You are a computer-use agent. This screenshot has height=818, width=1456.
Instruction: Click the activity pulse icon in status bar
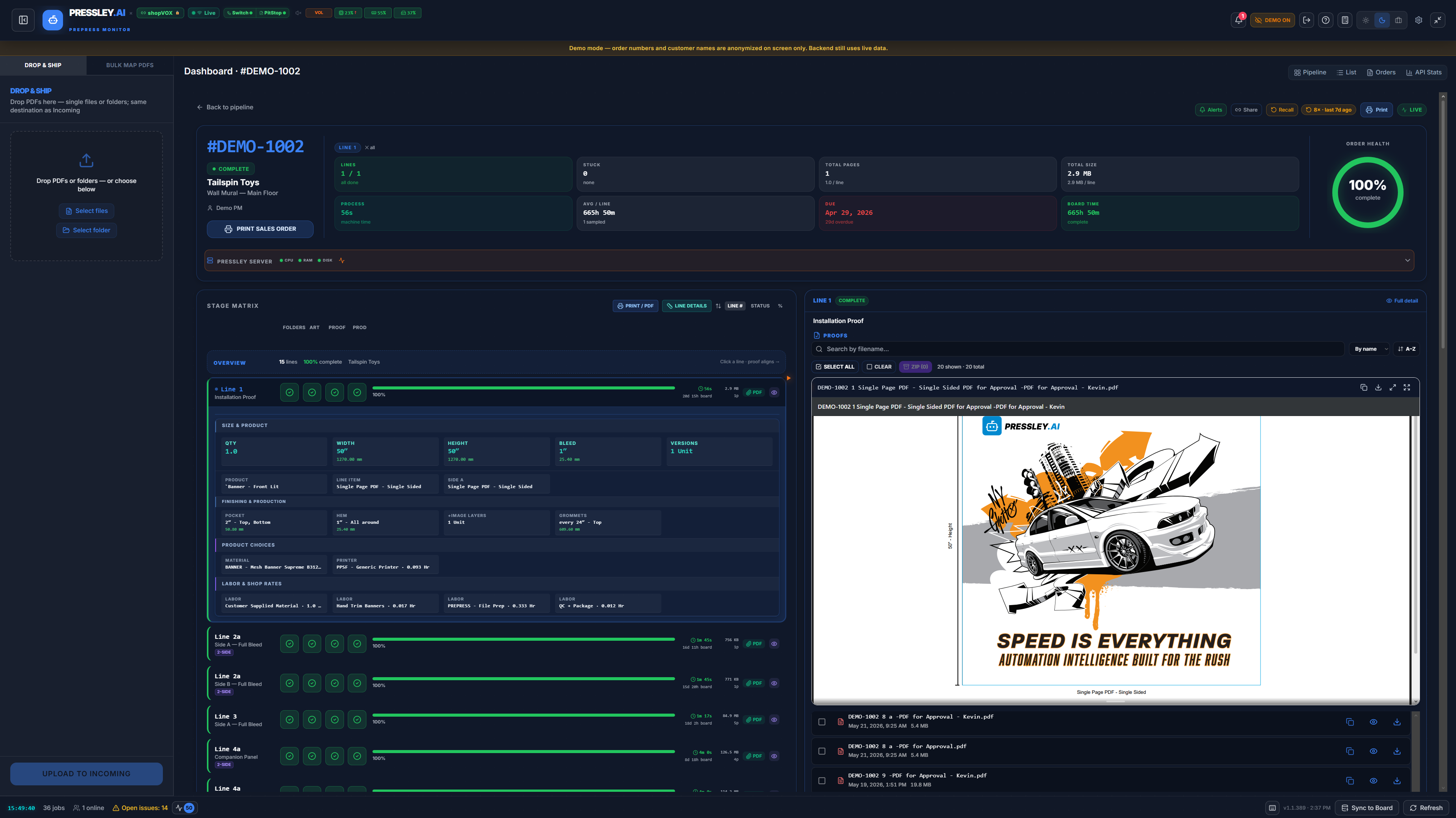coord(178,808)
